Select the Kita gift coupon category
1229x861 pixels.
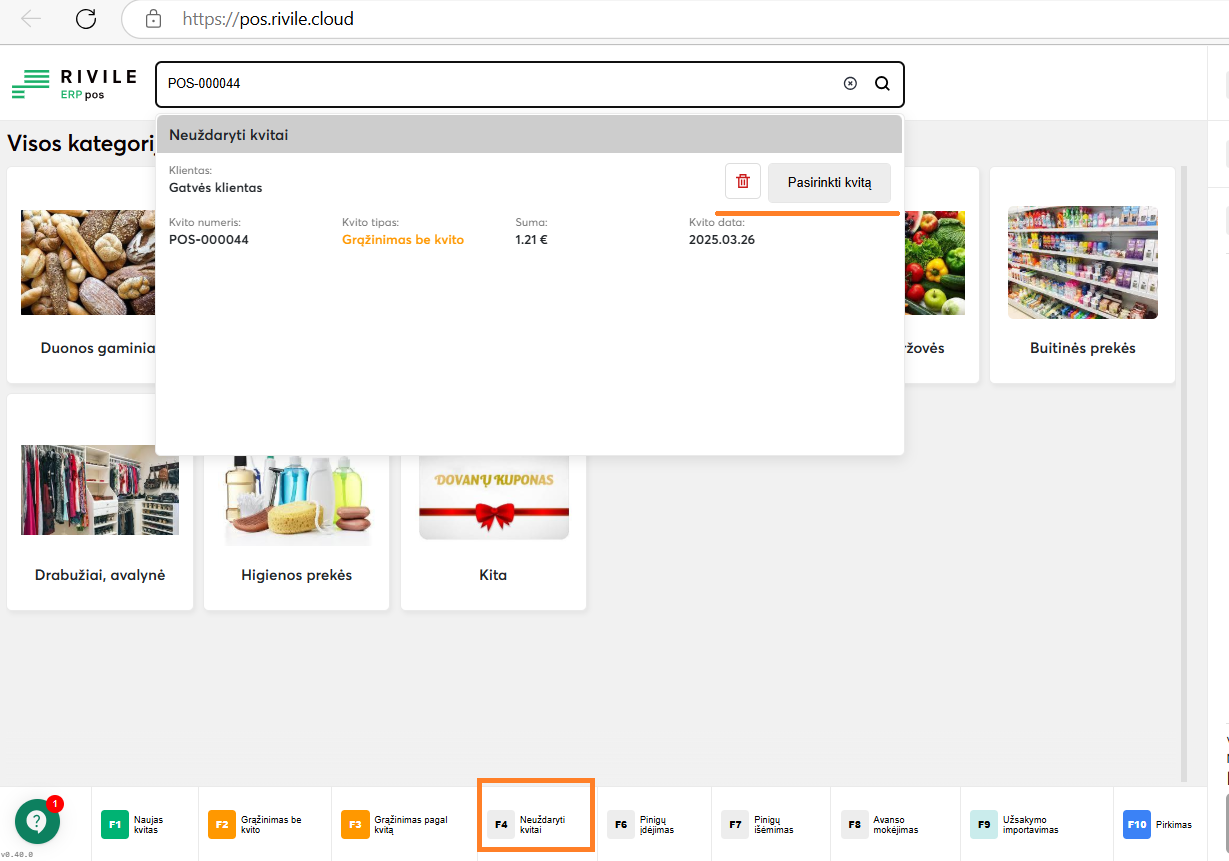pyautogui.click(x=493, y=502)
